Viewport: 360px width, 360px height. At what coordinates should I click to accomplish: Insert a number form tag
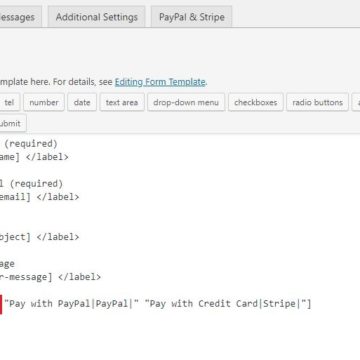coord(44,102)
